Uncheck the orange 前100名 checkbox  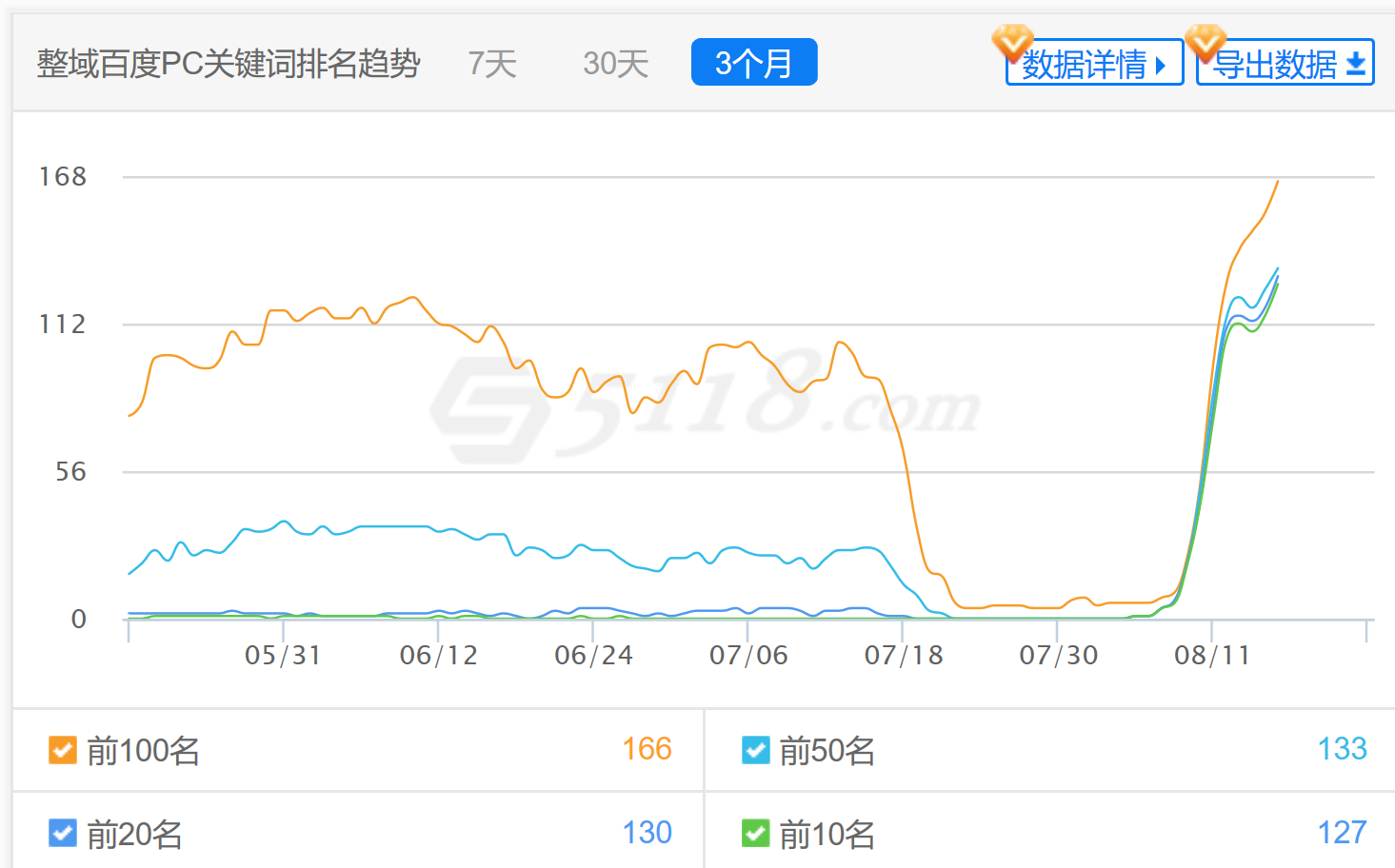click(x=62, y=750)
